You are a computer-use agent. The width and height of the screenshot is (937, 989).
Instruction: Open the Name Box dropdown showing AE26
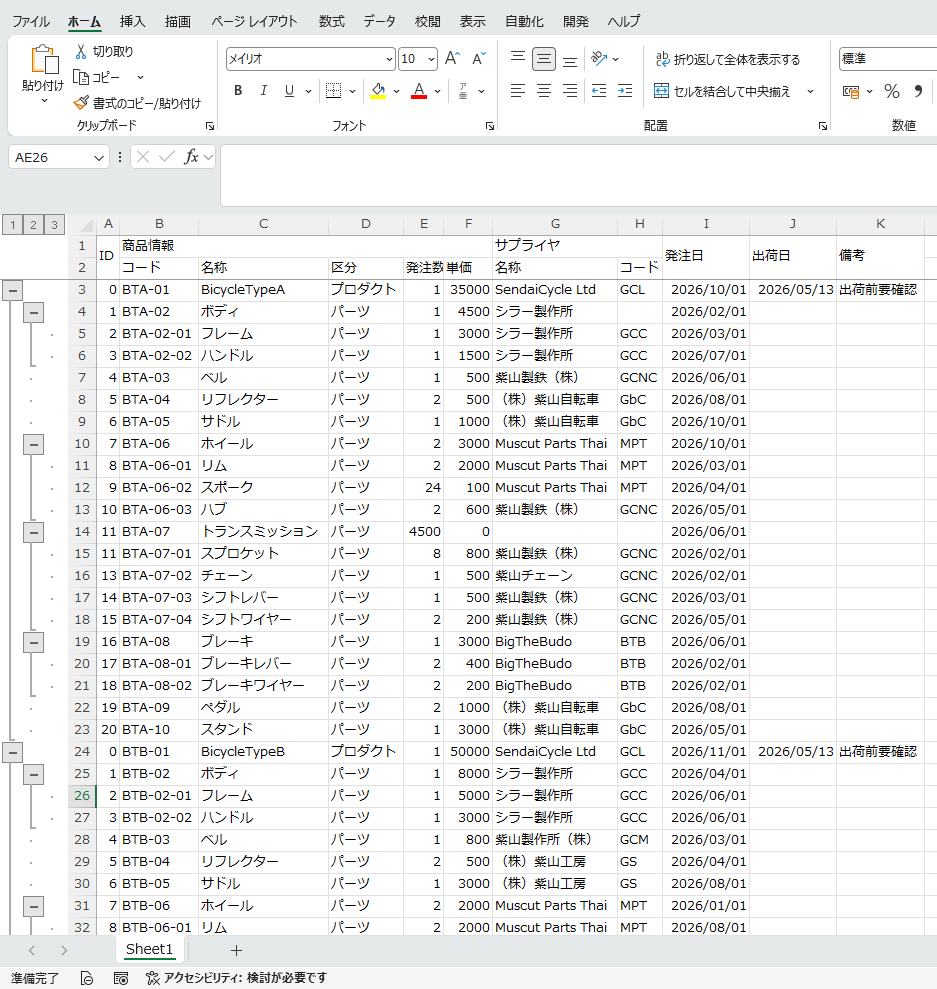tap(98, 158)
